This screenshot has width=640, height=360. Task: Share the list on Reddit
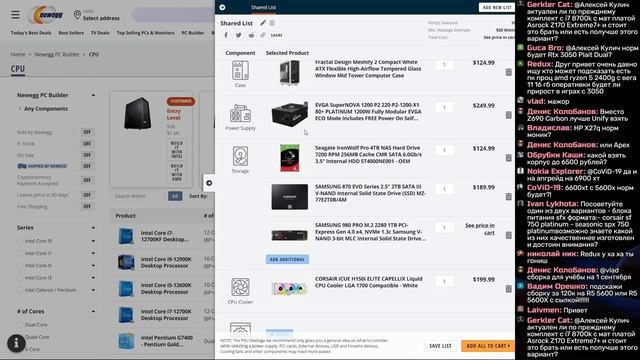(251, 35)
